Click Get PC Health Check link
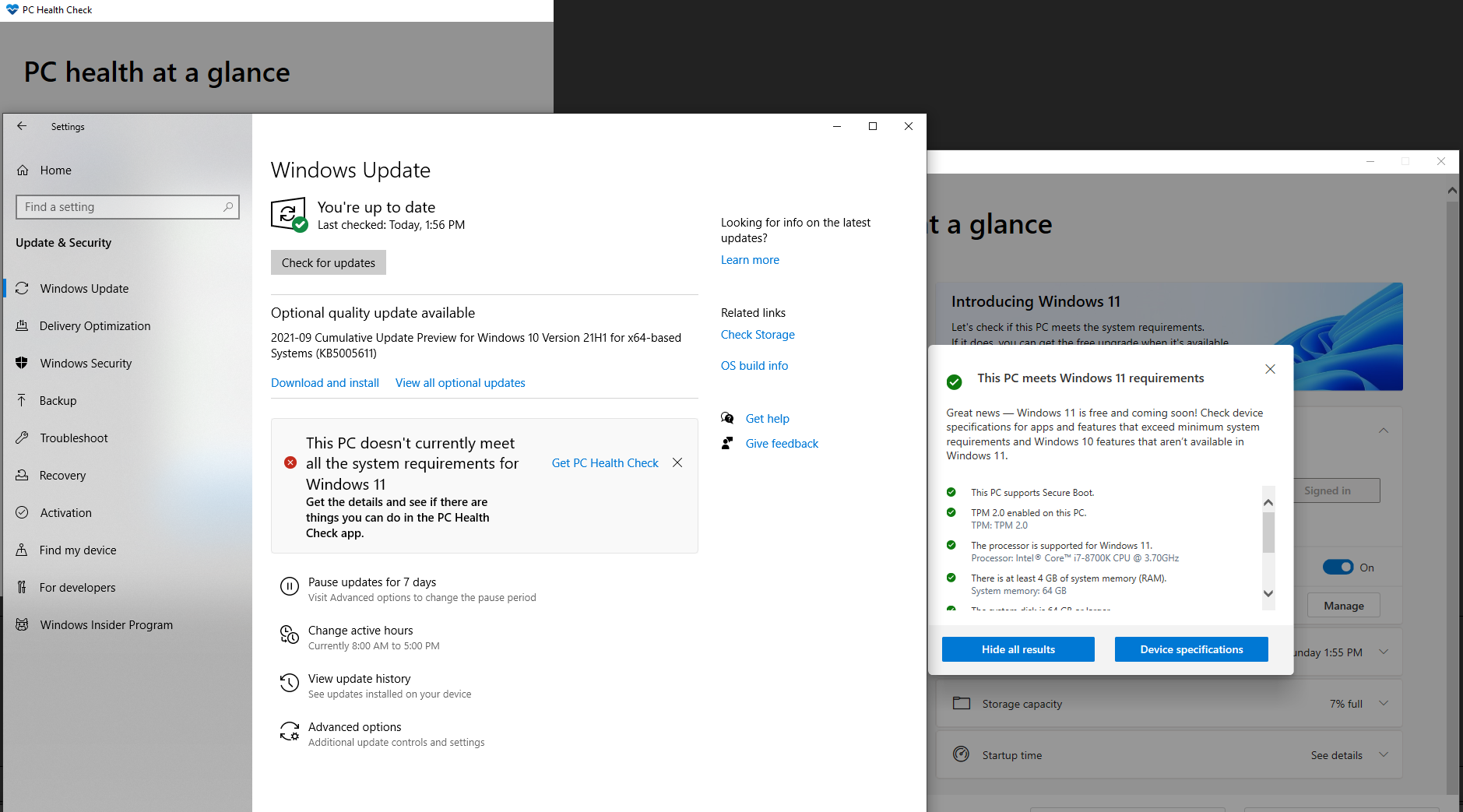 coord(605,463)
